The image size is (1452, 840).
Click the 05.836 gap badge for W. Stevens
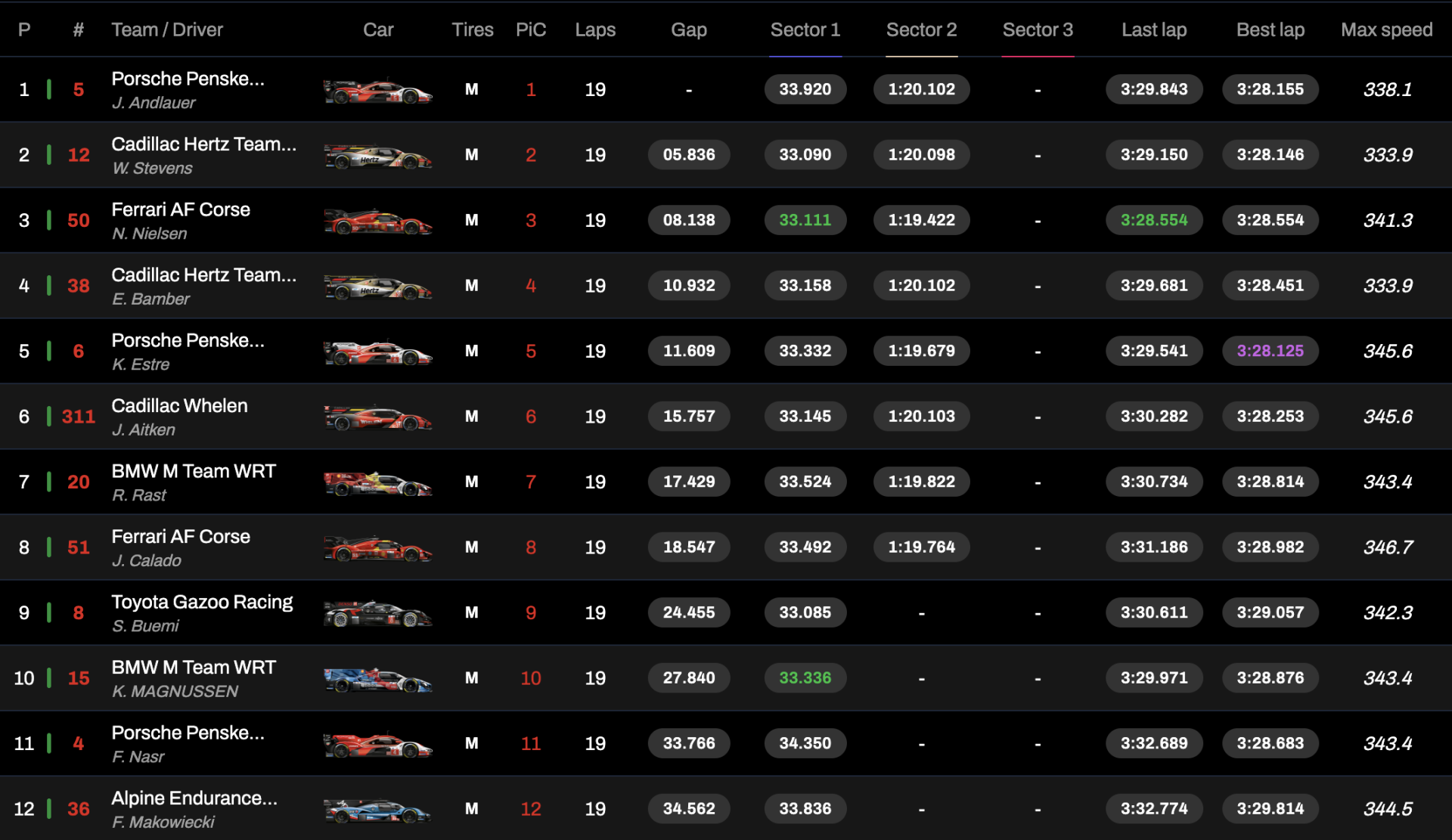(x=688, y=155)
